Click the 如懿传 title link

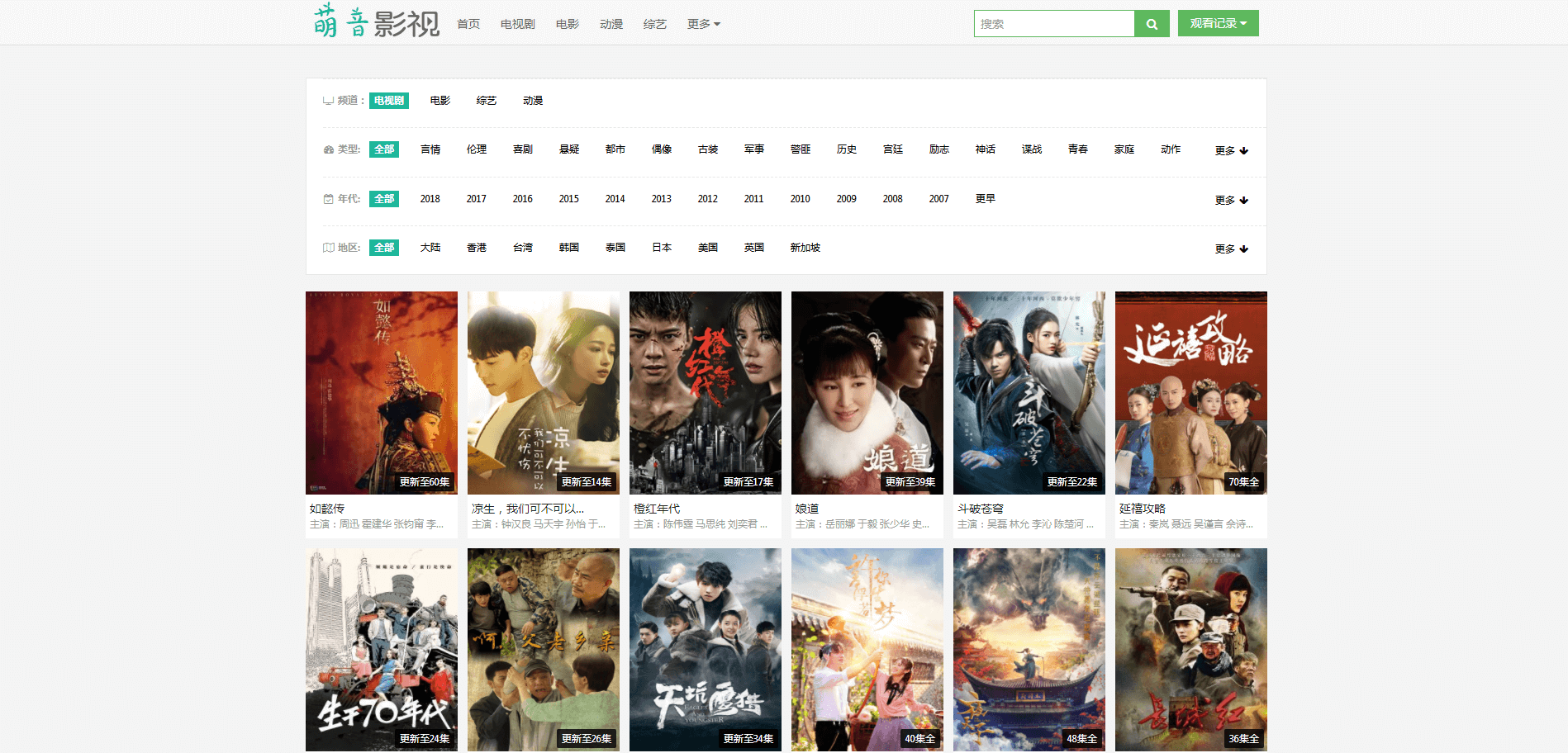(327, 509)
